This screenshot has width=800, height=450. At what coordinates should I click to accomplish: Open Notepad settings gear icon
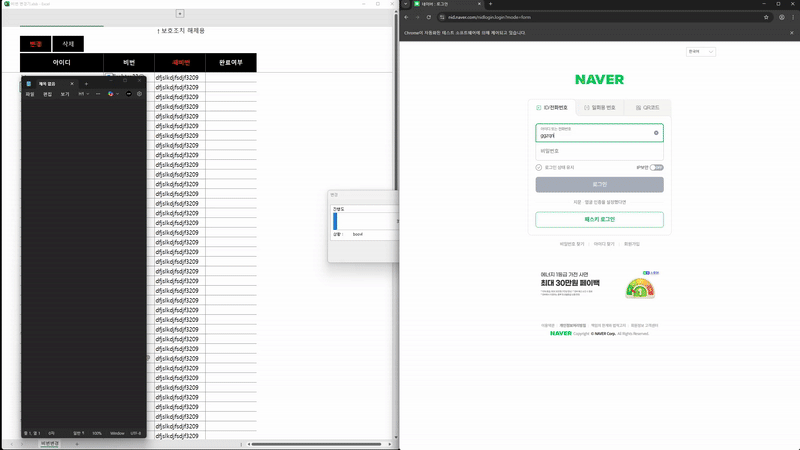[x=139, y=94]
